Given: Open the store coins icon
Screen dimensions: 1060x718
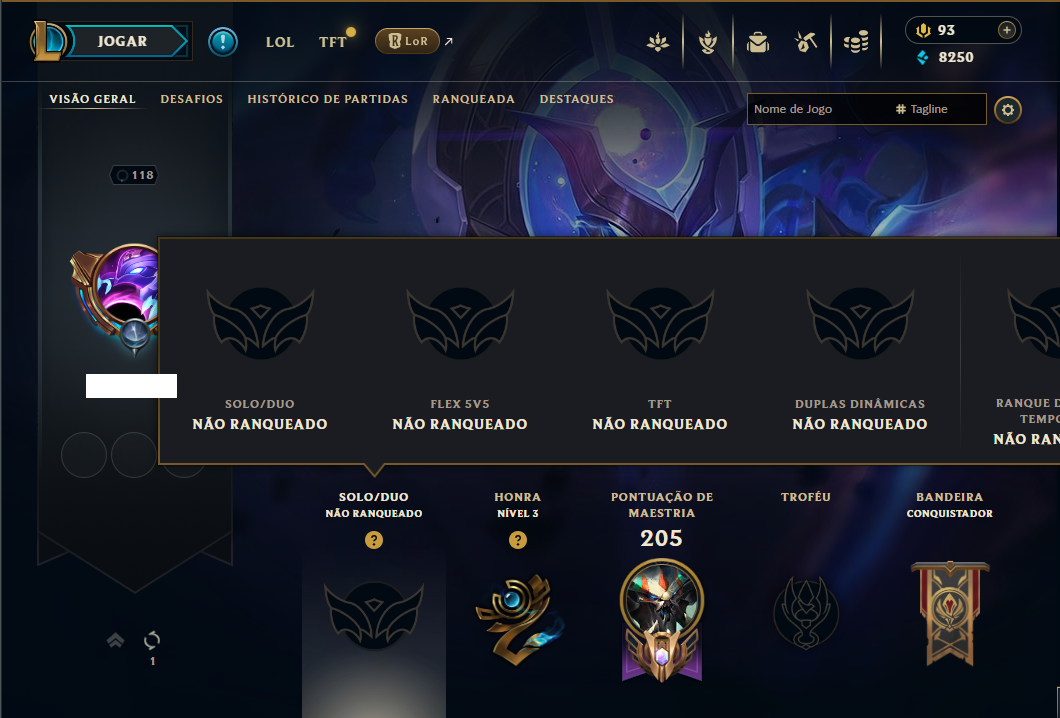Looking at the screenshot, I should pos(856,43).
